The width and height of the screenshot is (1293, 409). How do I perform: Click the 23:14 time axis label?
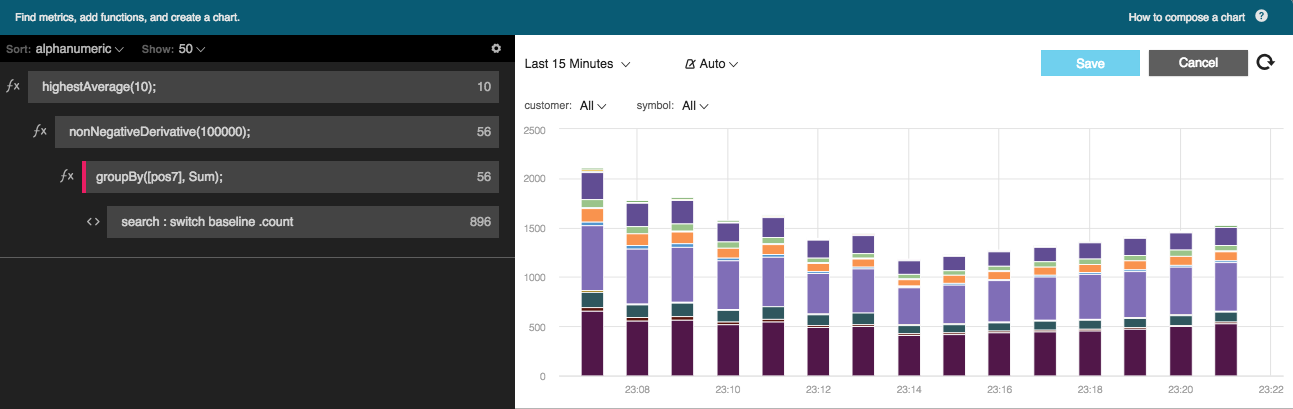909,389
